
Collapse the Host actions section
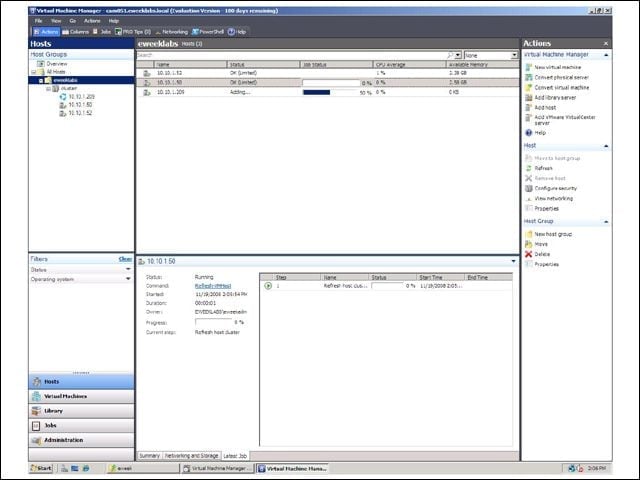[x=606, y=146]
